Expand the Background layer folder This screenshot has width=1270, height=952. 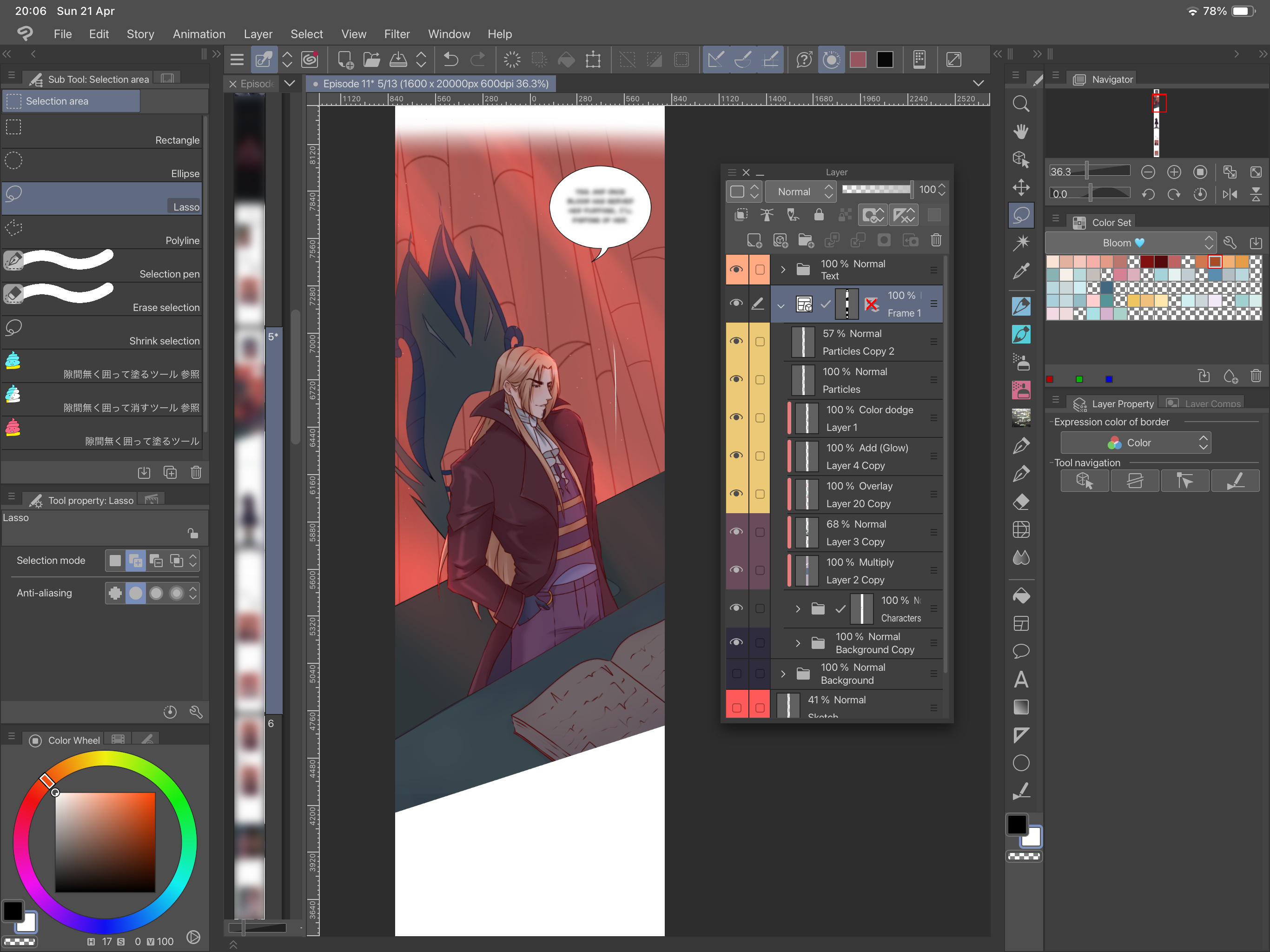click(x=782, y=674)
